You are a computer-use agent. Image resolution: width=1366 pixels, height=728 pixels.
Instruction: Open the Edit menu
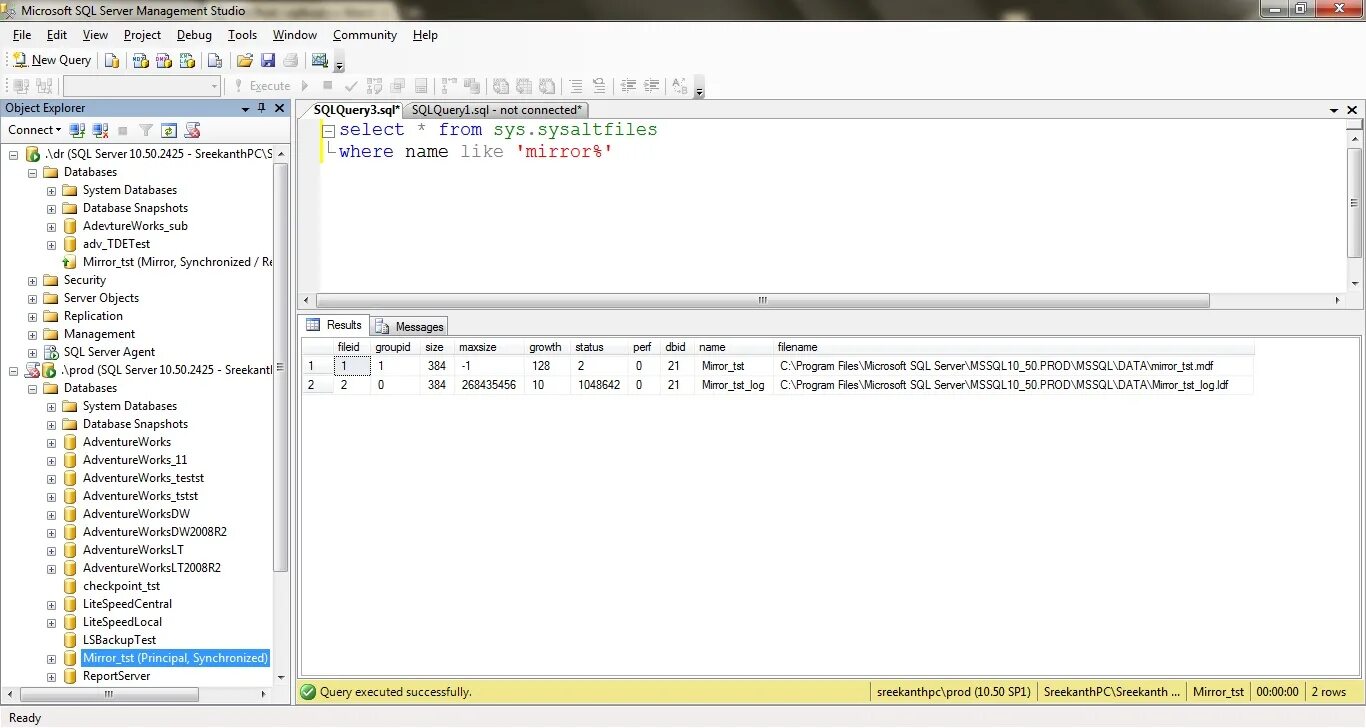pos(57,34)
